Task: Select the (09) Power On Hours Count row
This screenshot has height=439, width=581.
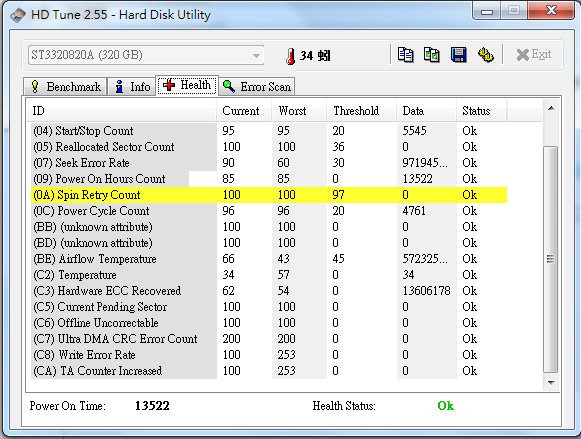Action: (269, 179)
